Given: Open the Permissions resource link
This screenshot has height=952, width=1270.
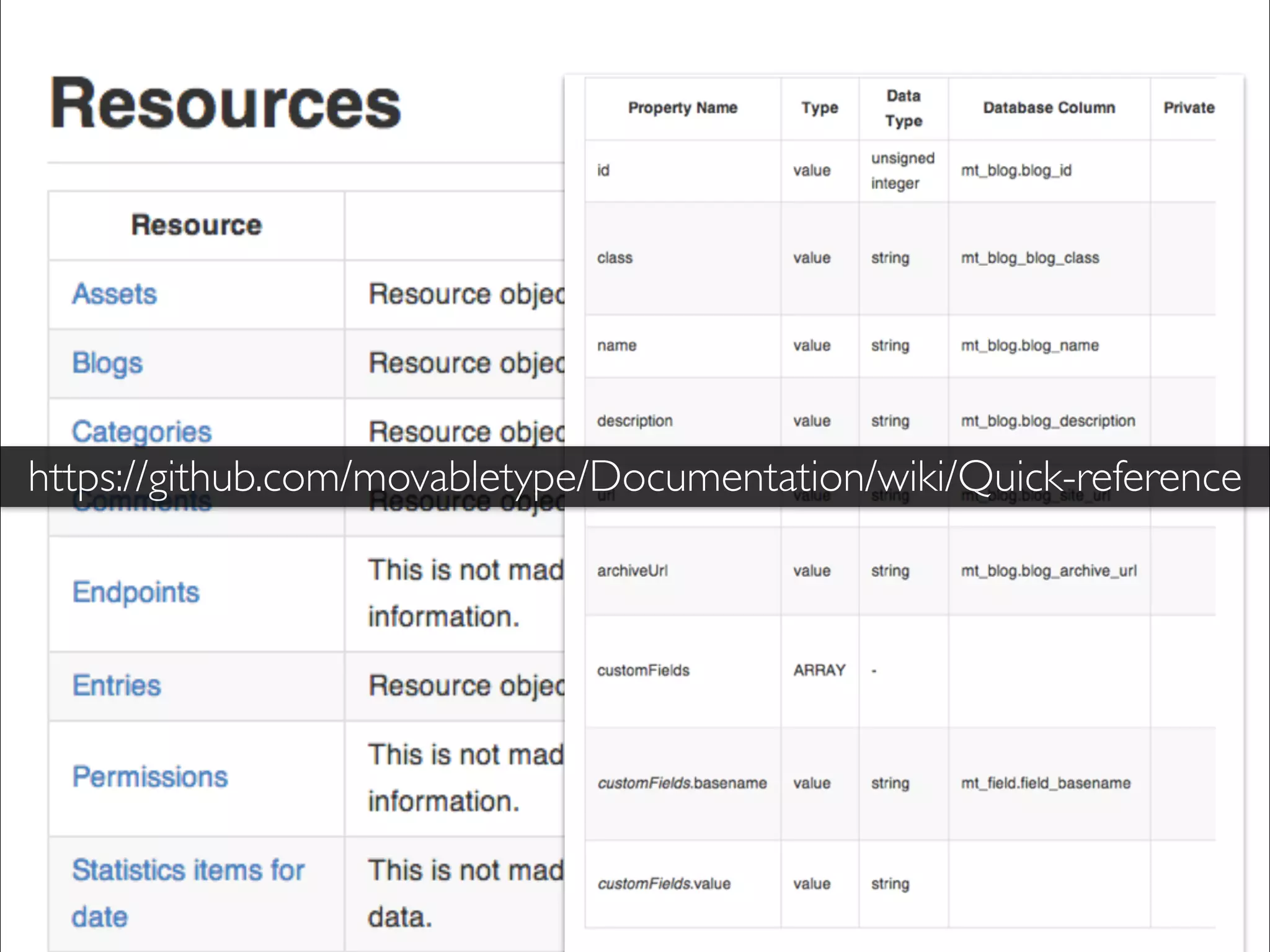Looking at the screenshot, I should [150, 777].
